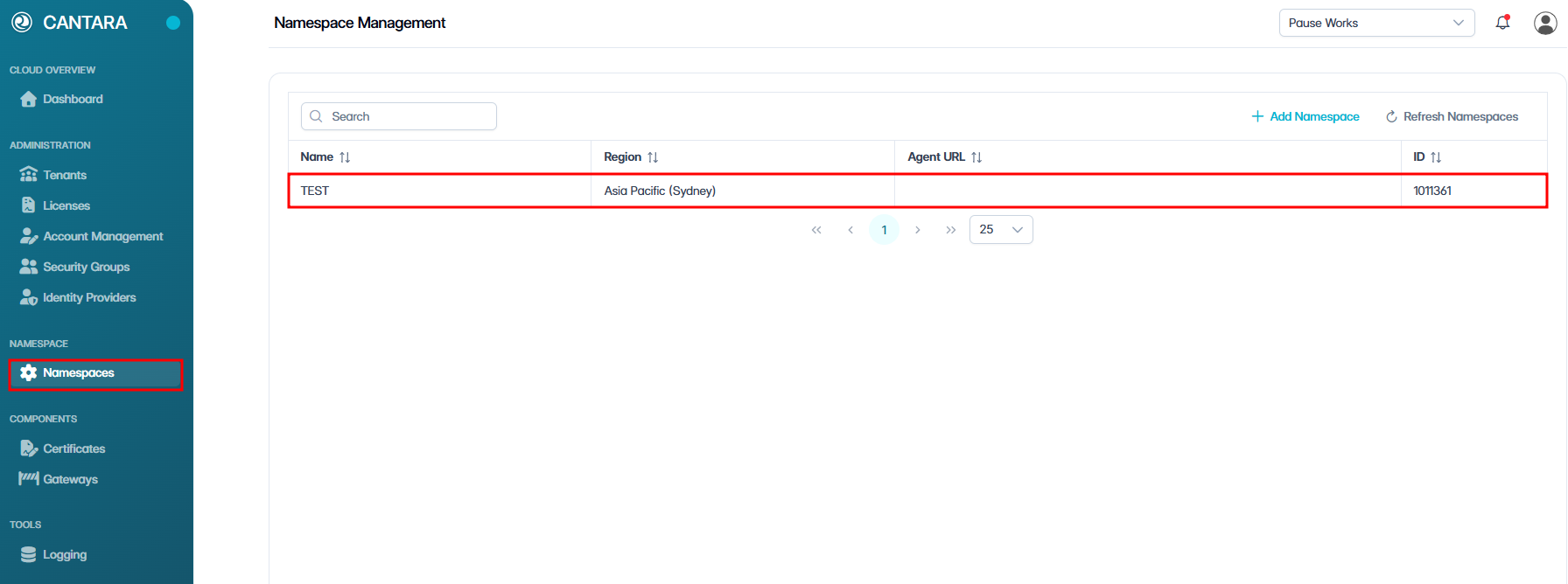
Task: Click the ID value 1011361
Action: point(1432,191)
